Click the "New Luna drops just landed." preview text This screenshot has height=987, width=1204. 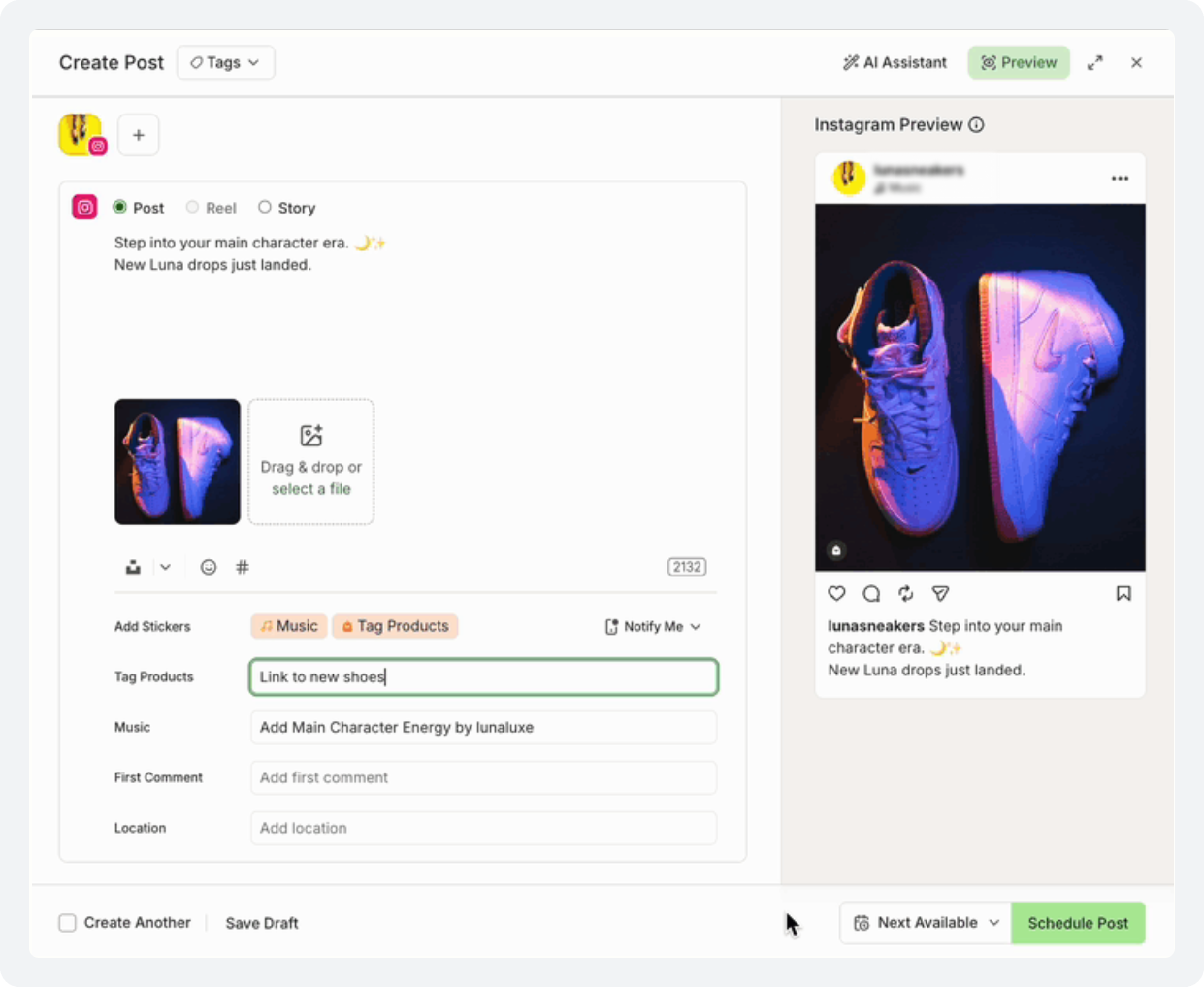point(927,670)
